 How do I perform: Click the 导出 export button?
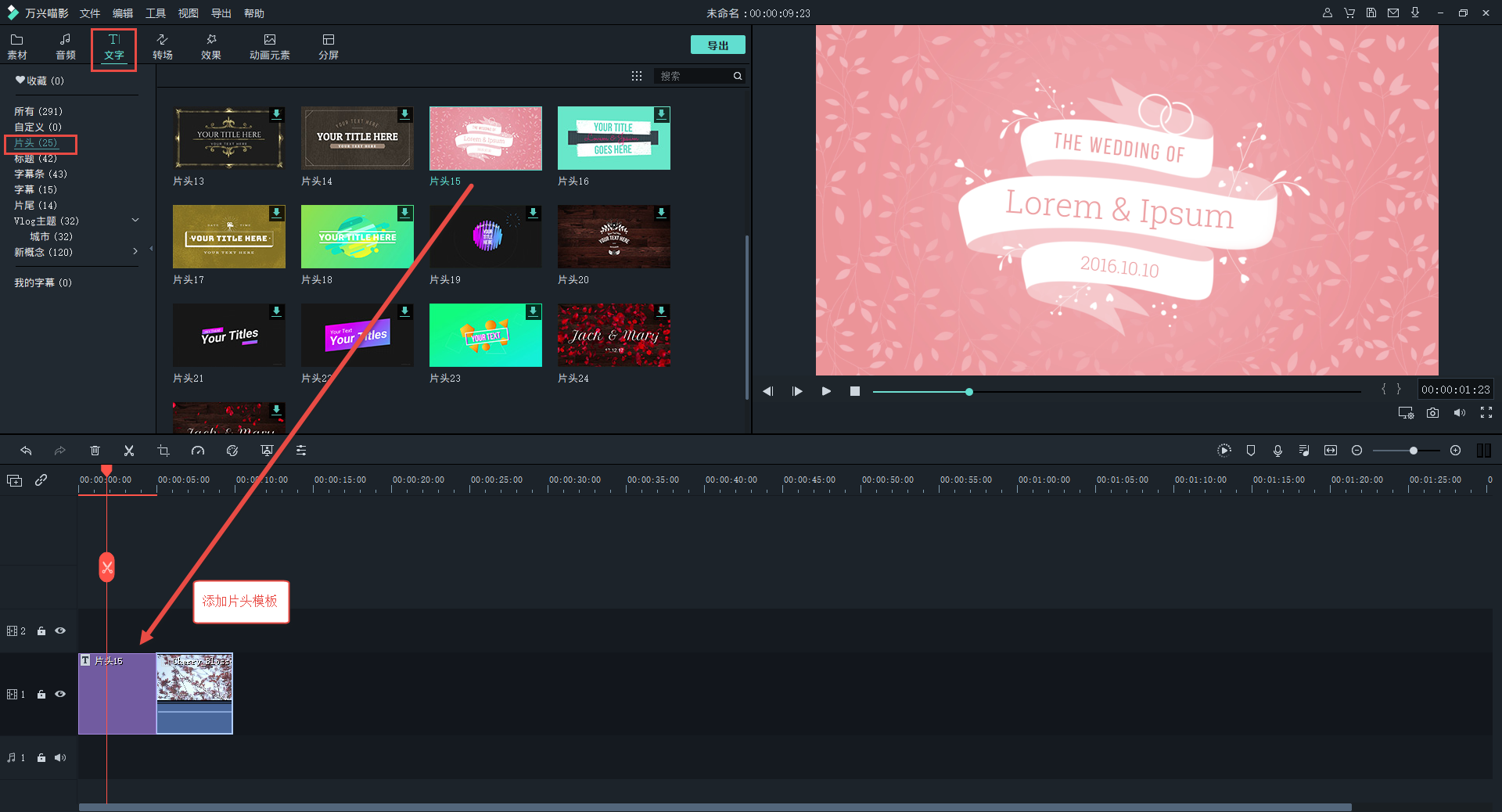[717, 45]
